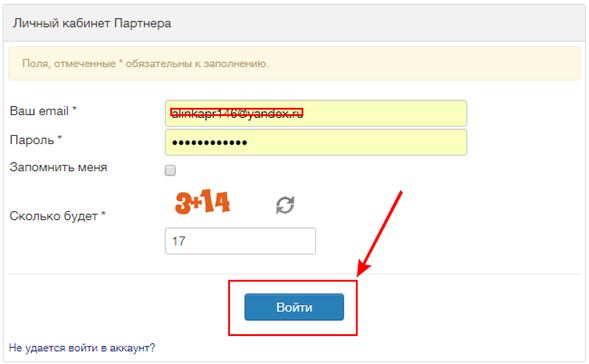Select the red highlight frame around Войти
Viewport: 589px width, 364px height.
pyautogui.click(x=293, y=308)
